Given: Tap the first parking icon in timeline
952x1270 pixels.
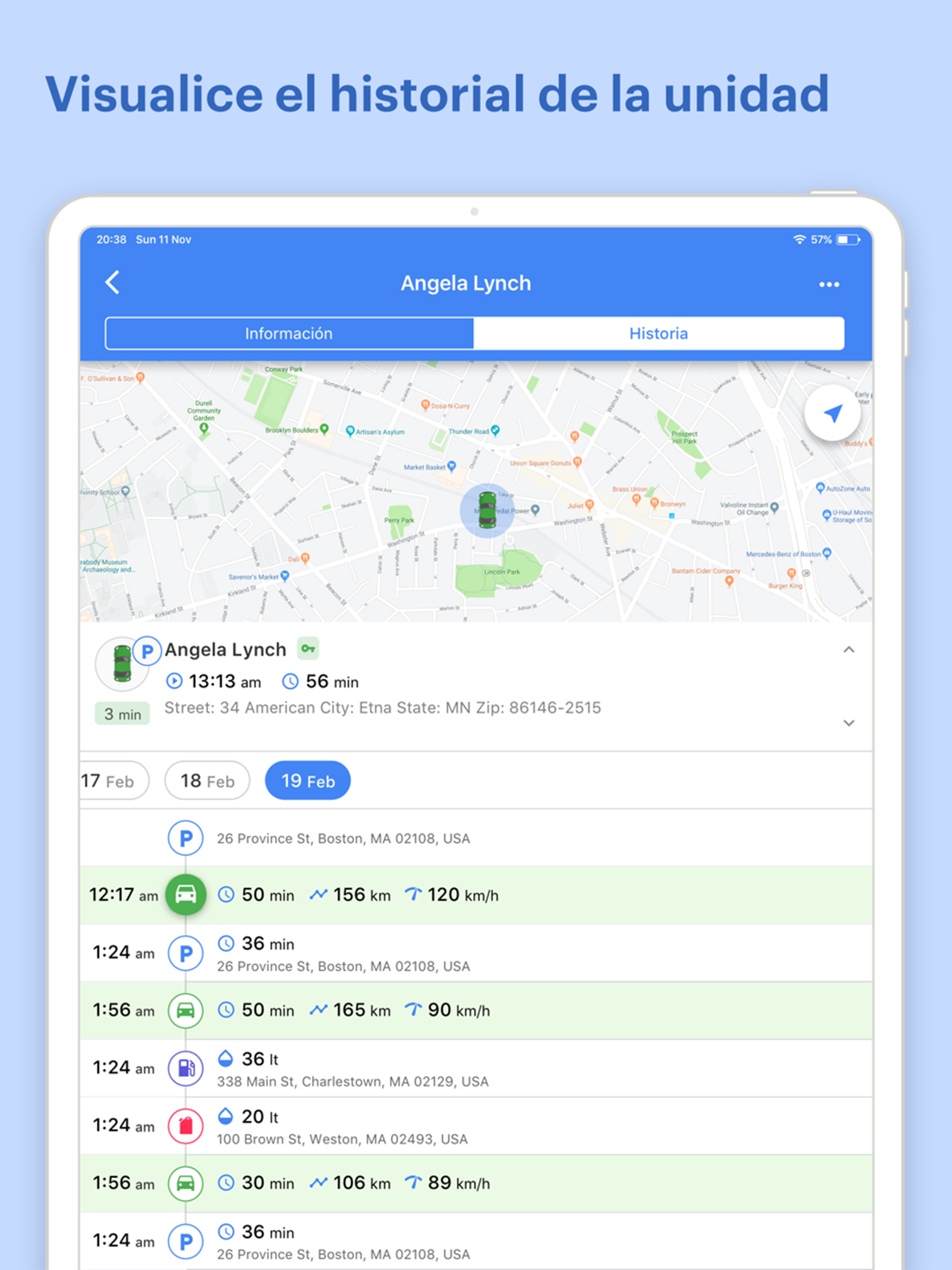Looking at the screenshot, I should tap(185, 838).
